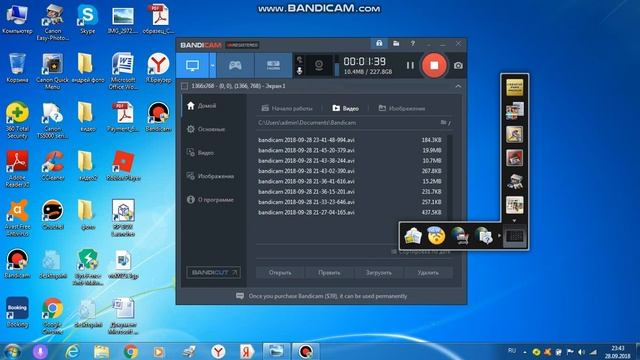Launch Internet Explorer from taskbar

[72, 351]
